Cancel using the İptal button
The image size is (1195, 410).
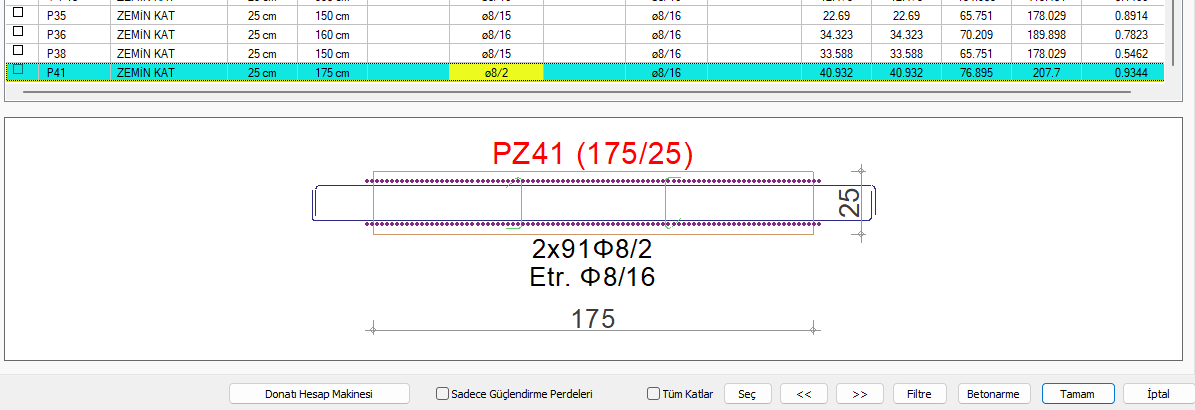coord(1158,394)
